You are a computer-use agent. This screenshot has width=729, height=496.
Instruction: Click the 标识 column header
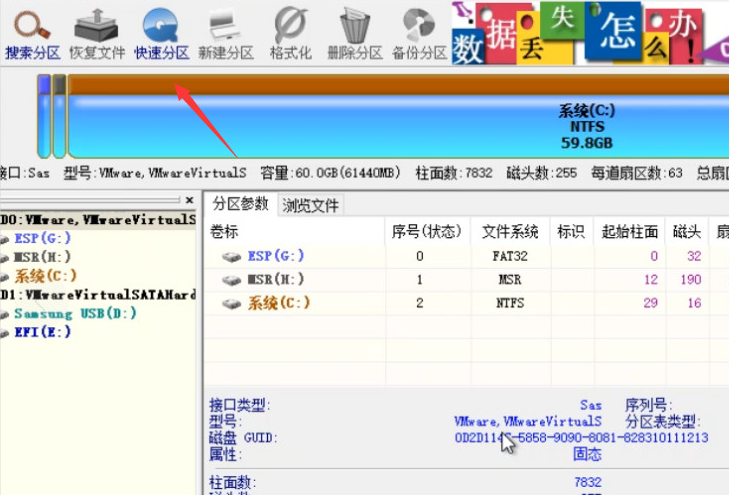[x=571, y=231]
